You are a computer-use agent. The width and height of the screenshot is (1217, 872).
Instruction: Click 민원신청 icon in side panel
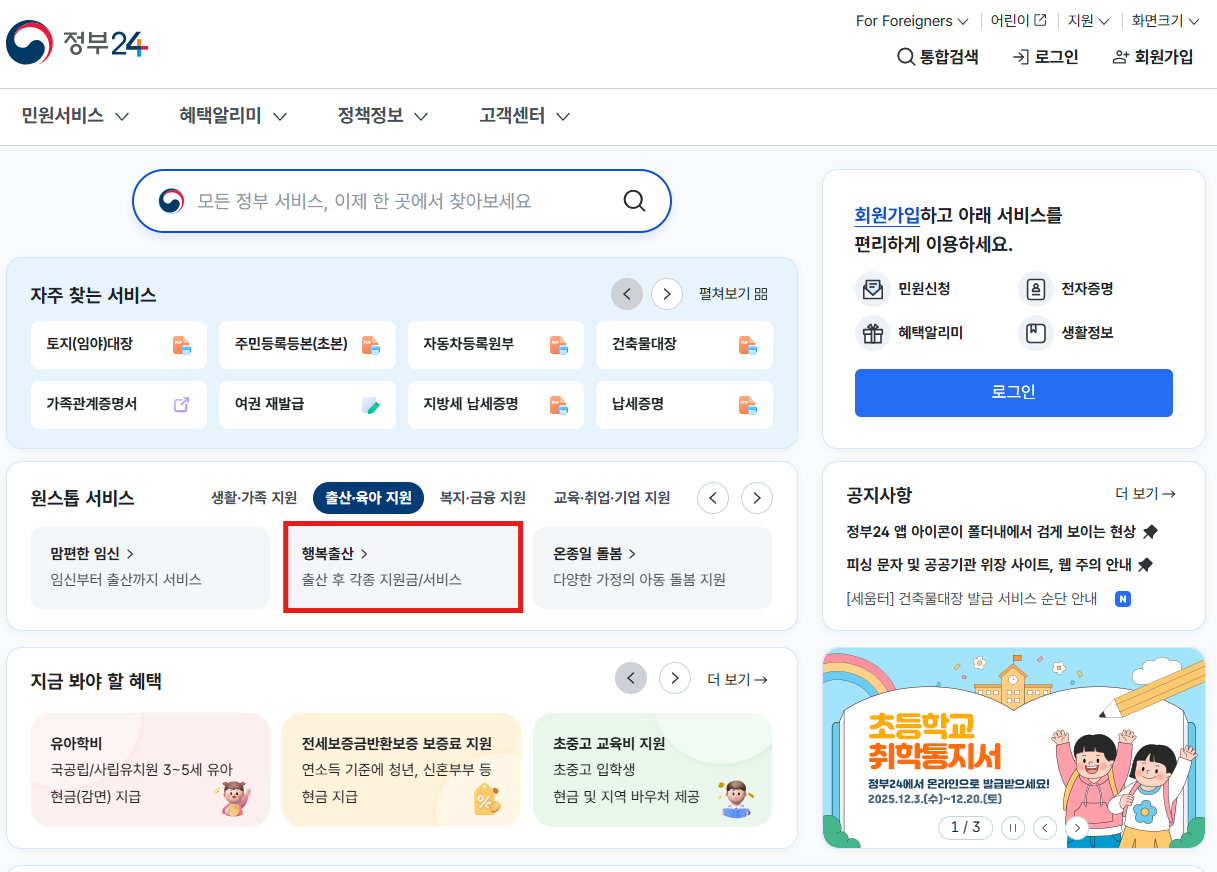[873, 289]
